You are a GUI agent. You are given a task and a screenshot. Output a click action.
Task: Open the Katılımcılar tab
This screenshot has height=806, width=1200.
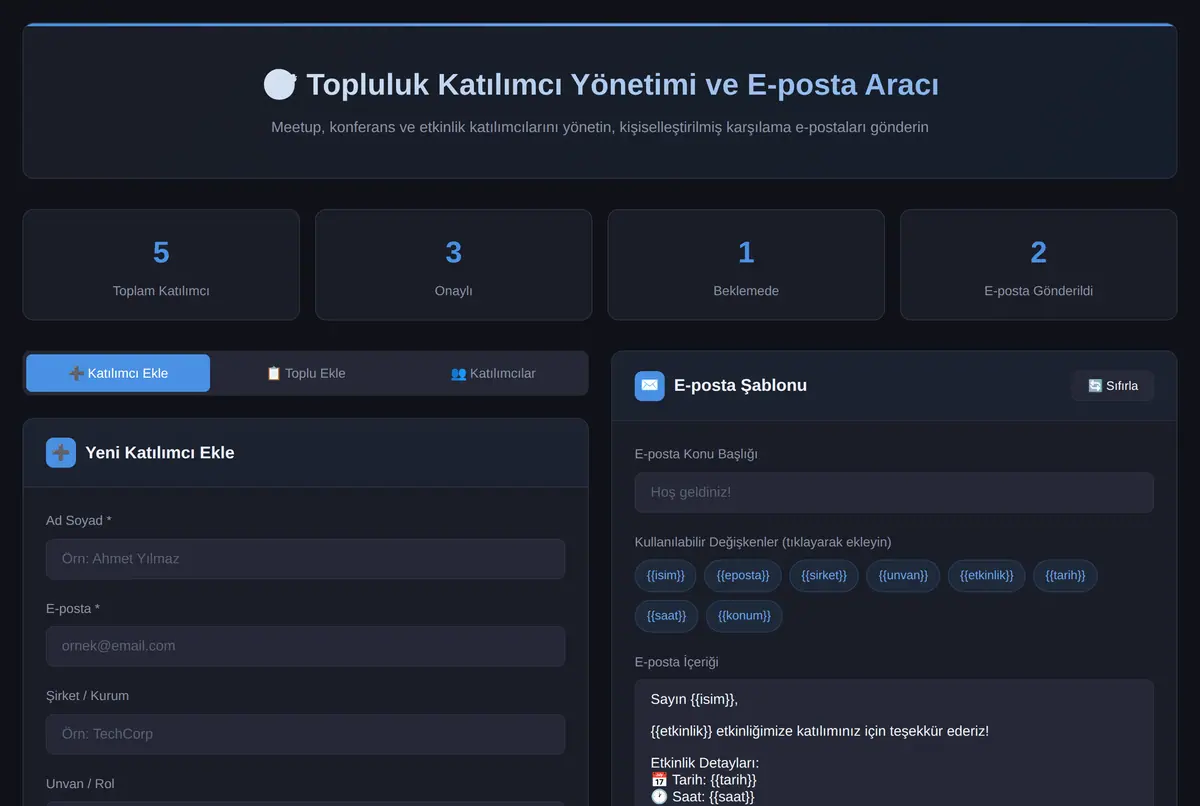point(493,373)
